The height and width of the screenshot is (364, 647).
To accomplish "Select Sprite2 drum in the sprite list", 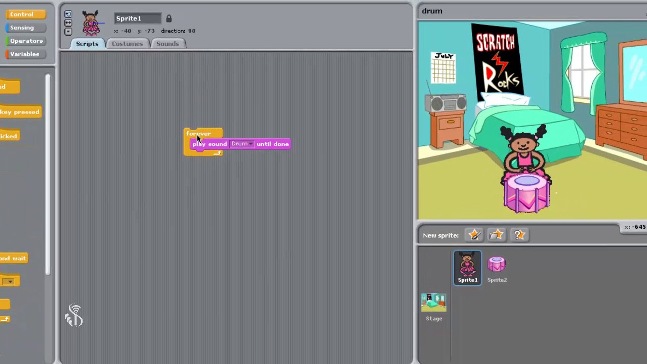I will [x=497, y=269].
